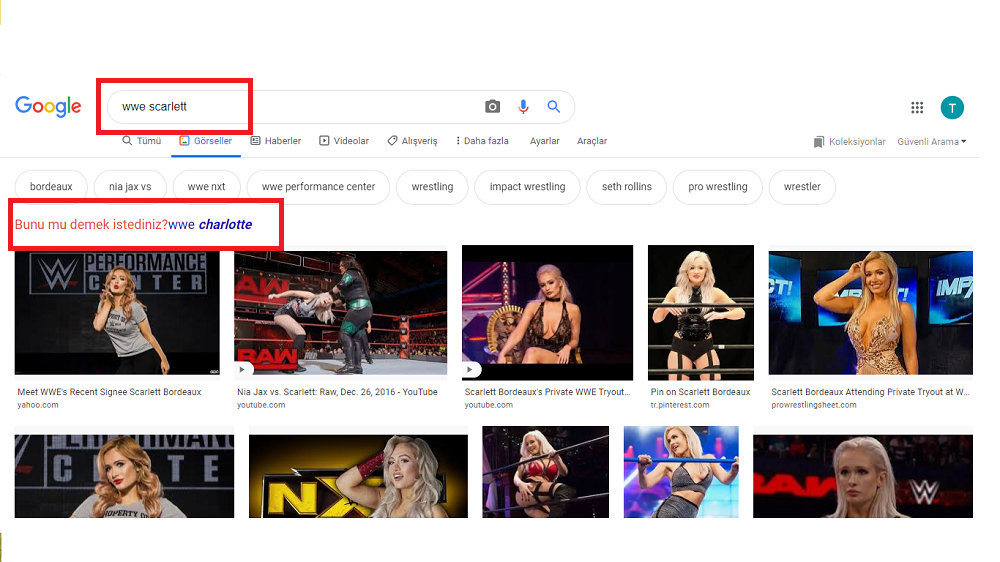Open Koleksiyonlar bookmark icon
The width and height of the screenshot is (1000, 562).
click(x=819, y=142)
